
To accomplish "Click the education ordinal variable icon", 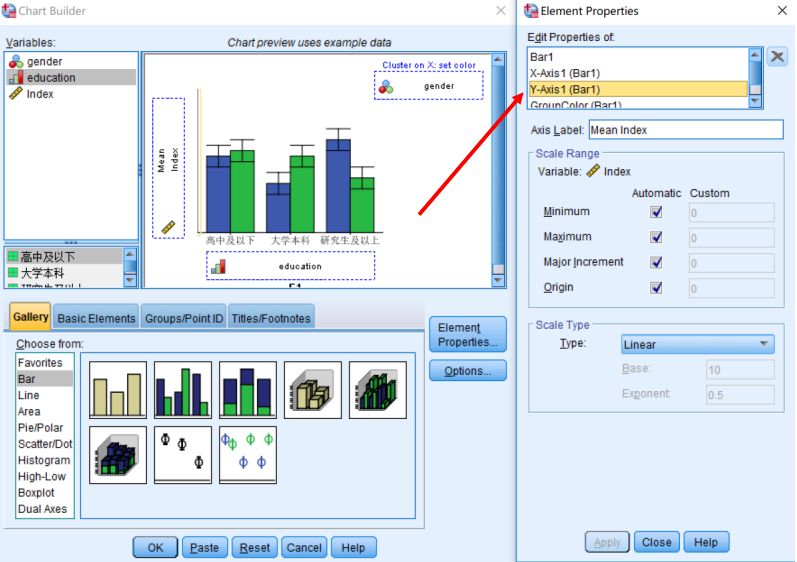I will (x=16, y=77).
